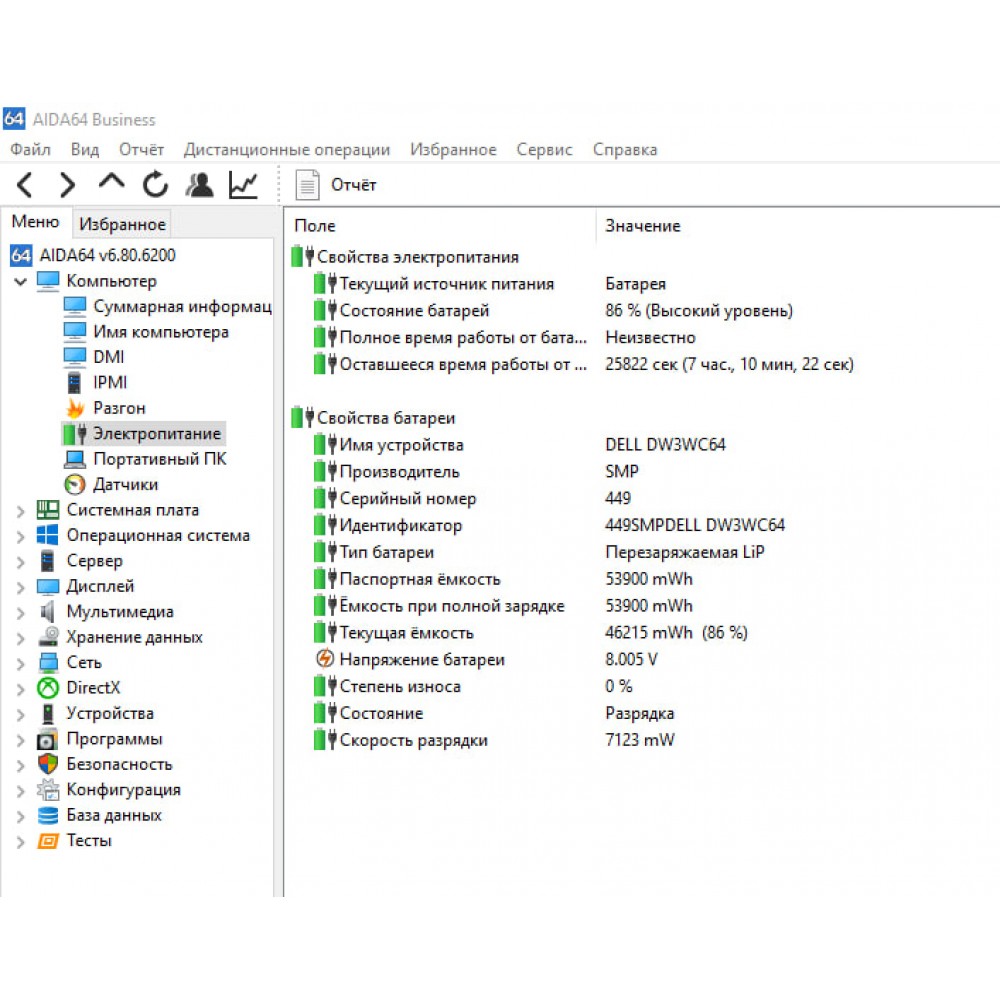Select the Текущий источник питания row
Viewport: 1000px width, 1000px height.
point(643,284)
